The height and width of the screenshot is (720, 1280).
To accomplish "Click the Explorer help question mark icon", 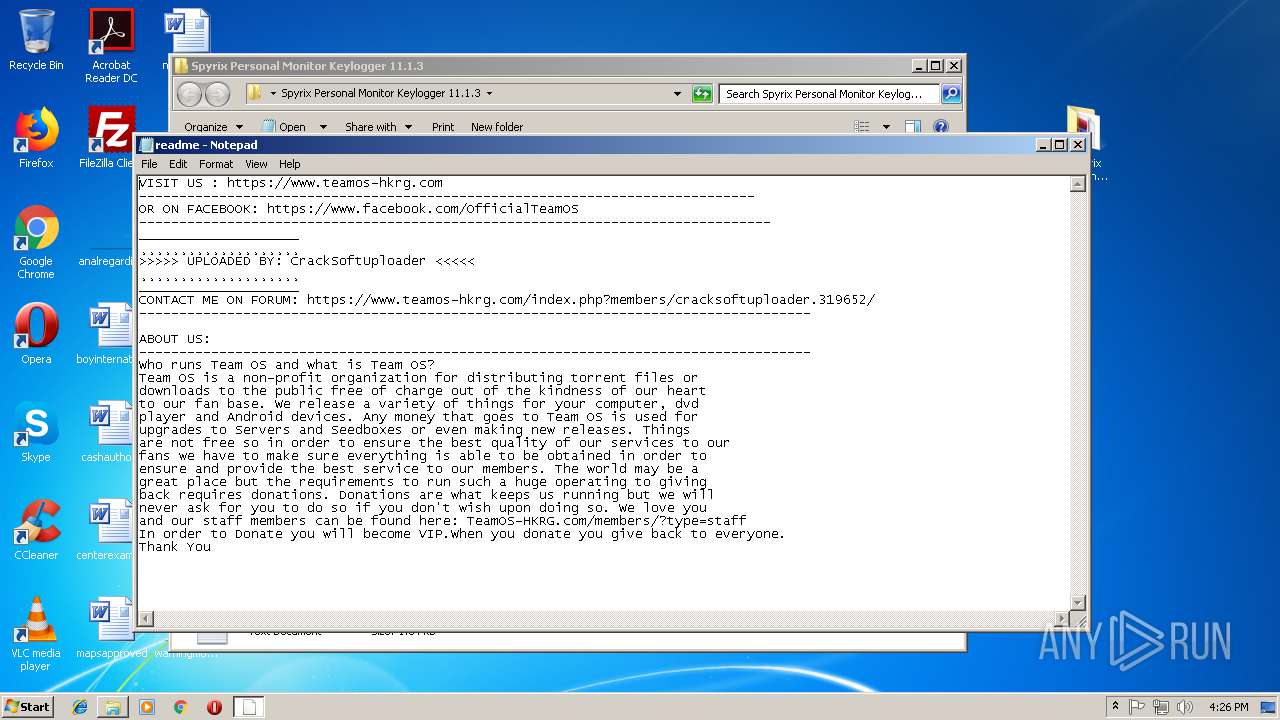I will coord(940,127).
